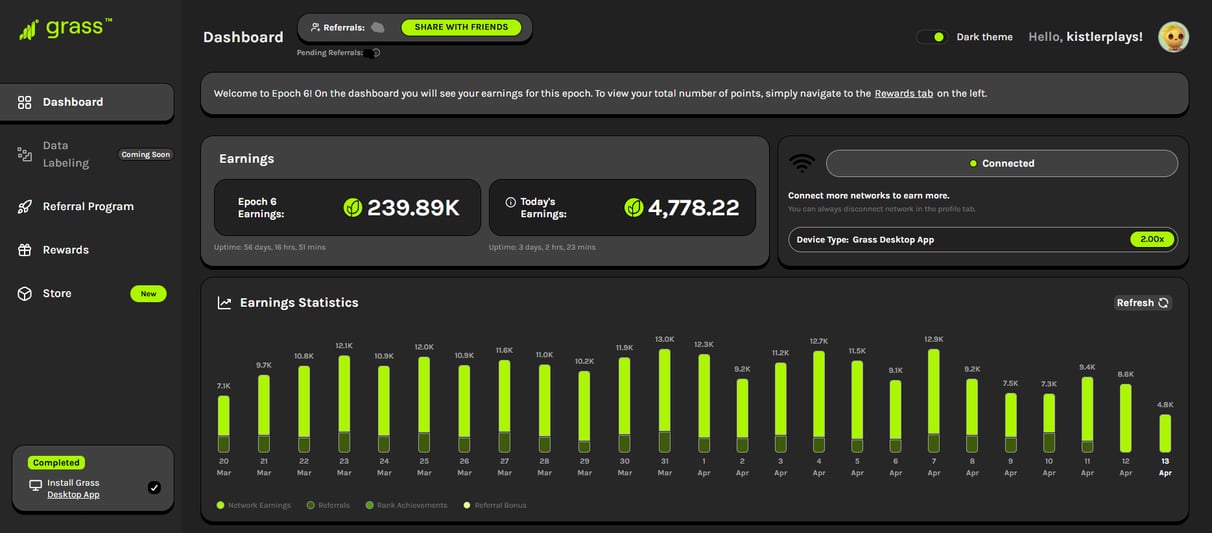The image size is (1212, 533).
Task: Click the Rewards gift icon
Action: 25,250
